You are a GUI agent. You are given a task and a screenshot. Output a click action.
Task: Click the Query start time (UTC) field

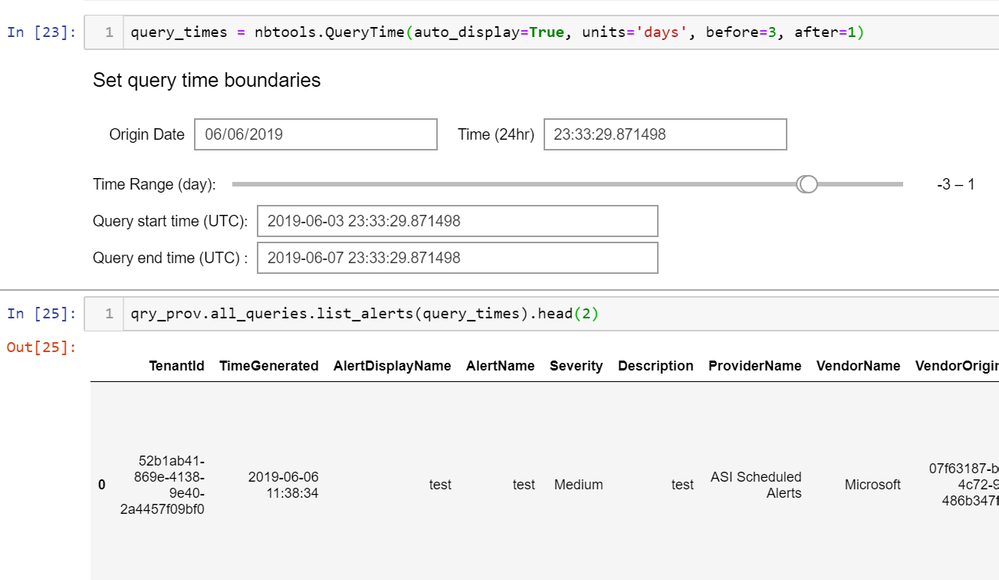(457, 221)
